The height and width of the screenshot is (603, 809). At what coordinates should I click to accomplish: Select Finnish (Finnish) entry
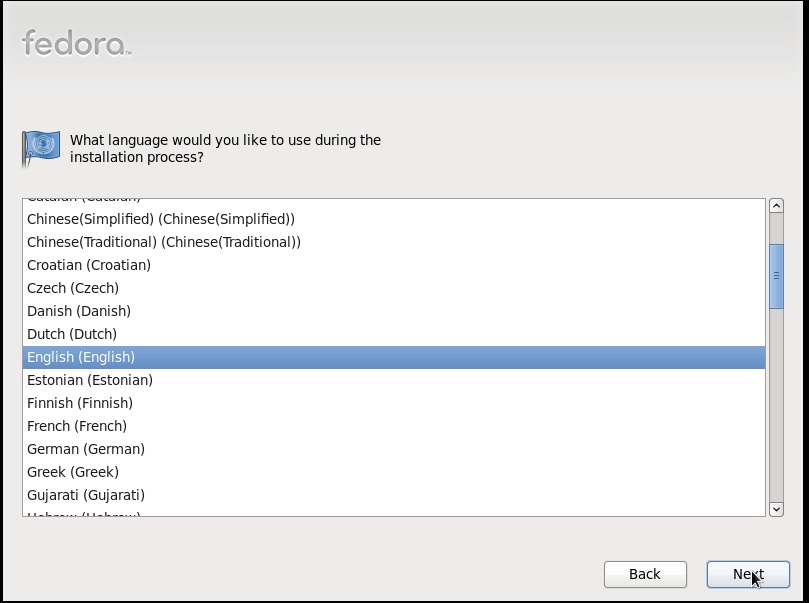coord(394,403)
